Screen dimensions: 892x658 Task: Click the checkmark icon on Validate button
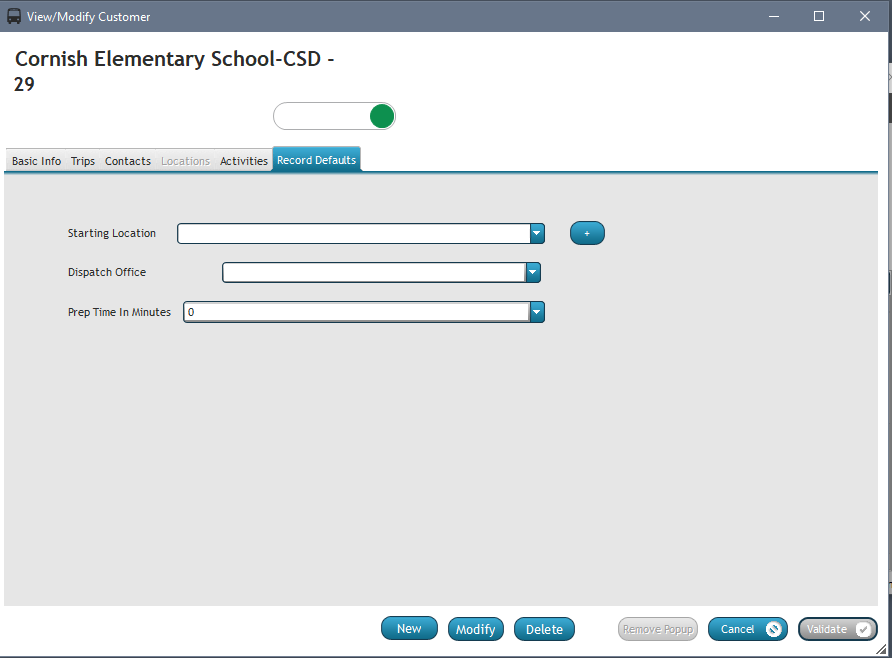pos(863,629)
